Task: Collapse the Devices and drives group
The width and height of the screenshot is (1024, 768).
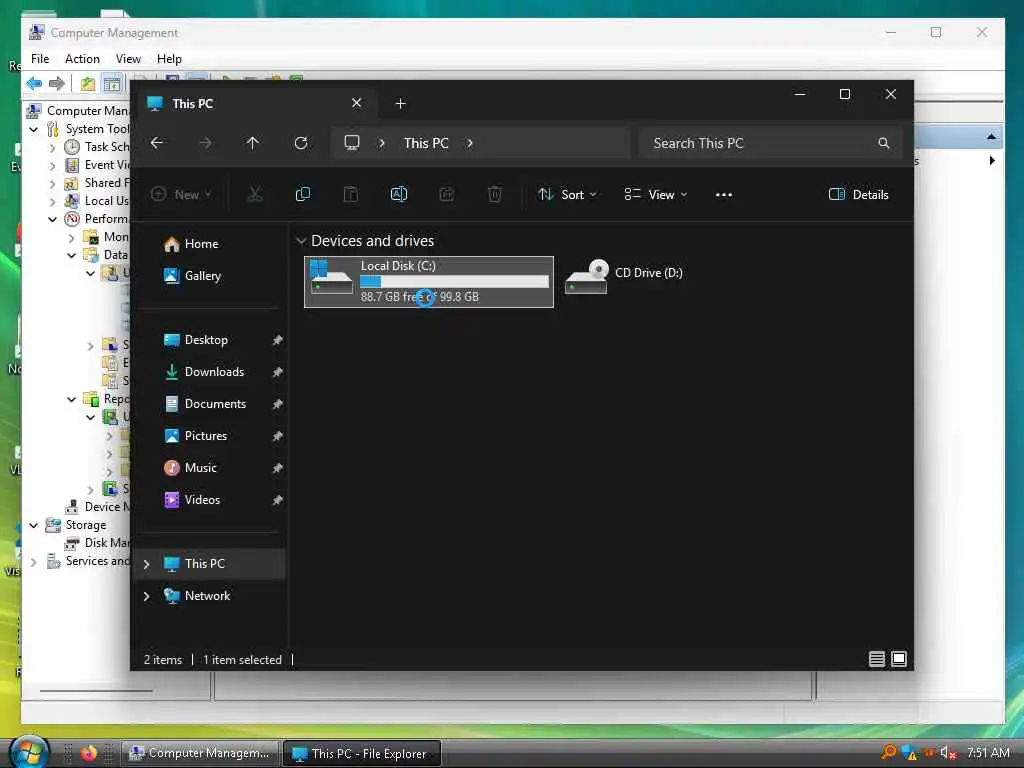Action: pyautogui.click(x=301, y=241)
